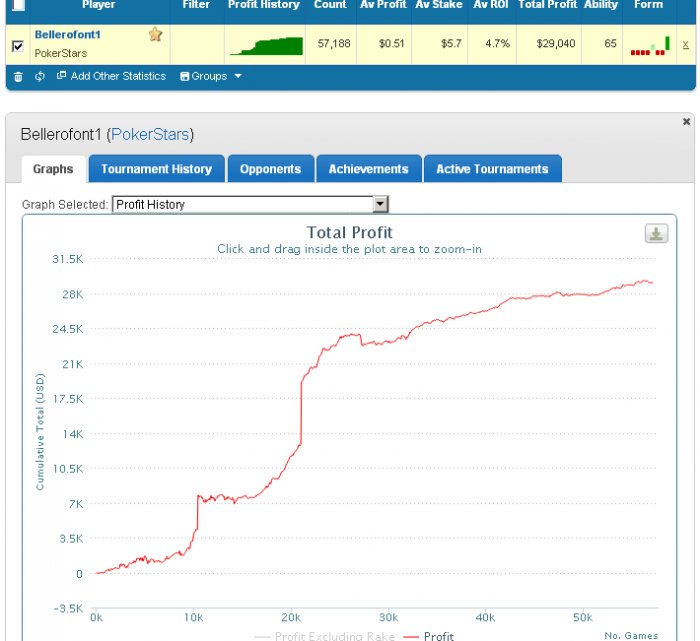
Task: Click the download chart icon
Action: 656,233
